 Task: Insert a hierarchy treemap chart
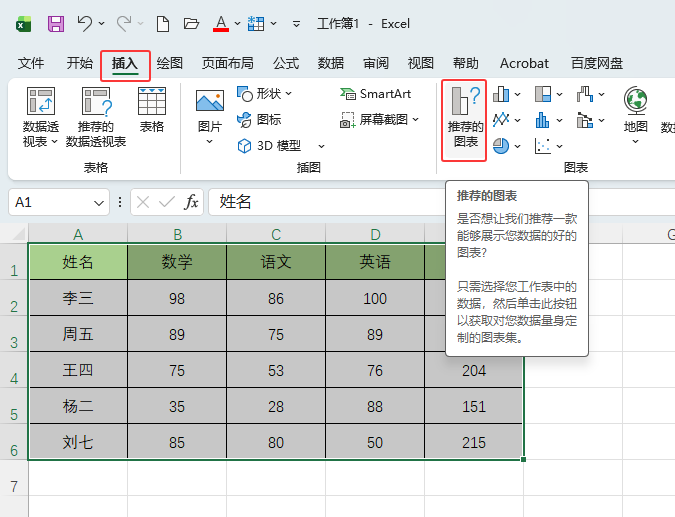(543, 94)
